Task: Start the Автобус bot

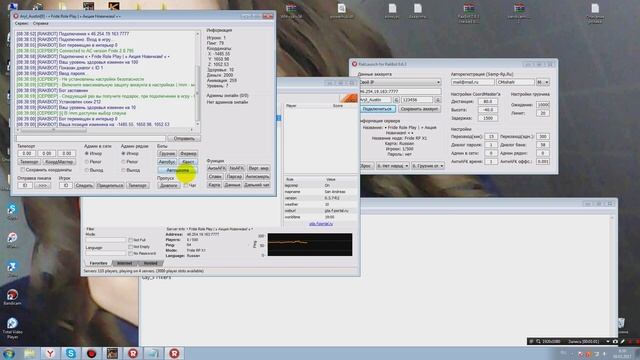Action: pyautogui.click(x=167, y=162)
